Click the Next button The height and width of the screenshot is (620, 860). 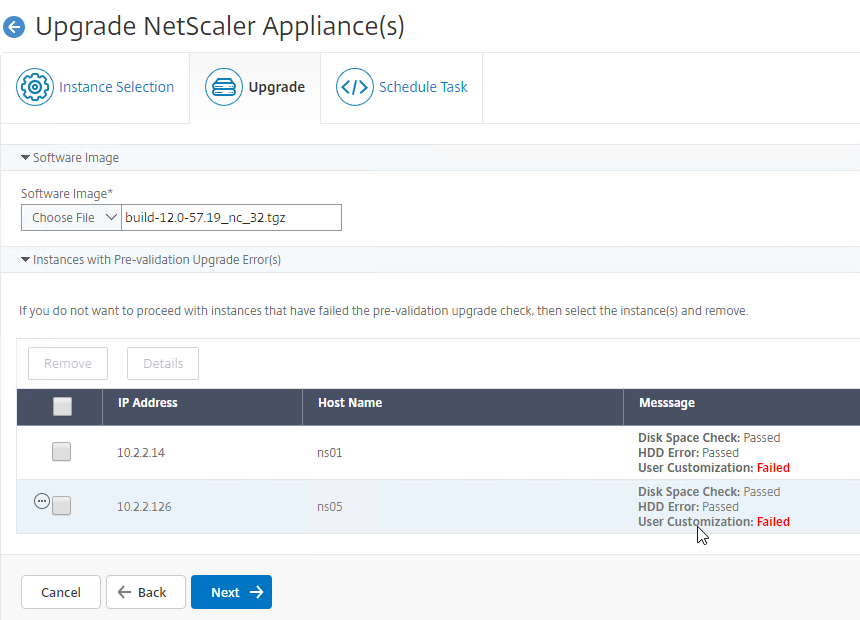coord(231,592)
